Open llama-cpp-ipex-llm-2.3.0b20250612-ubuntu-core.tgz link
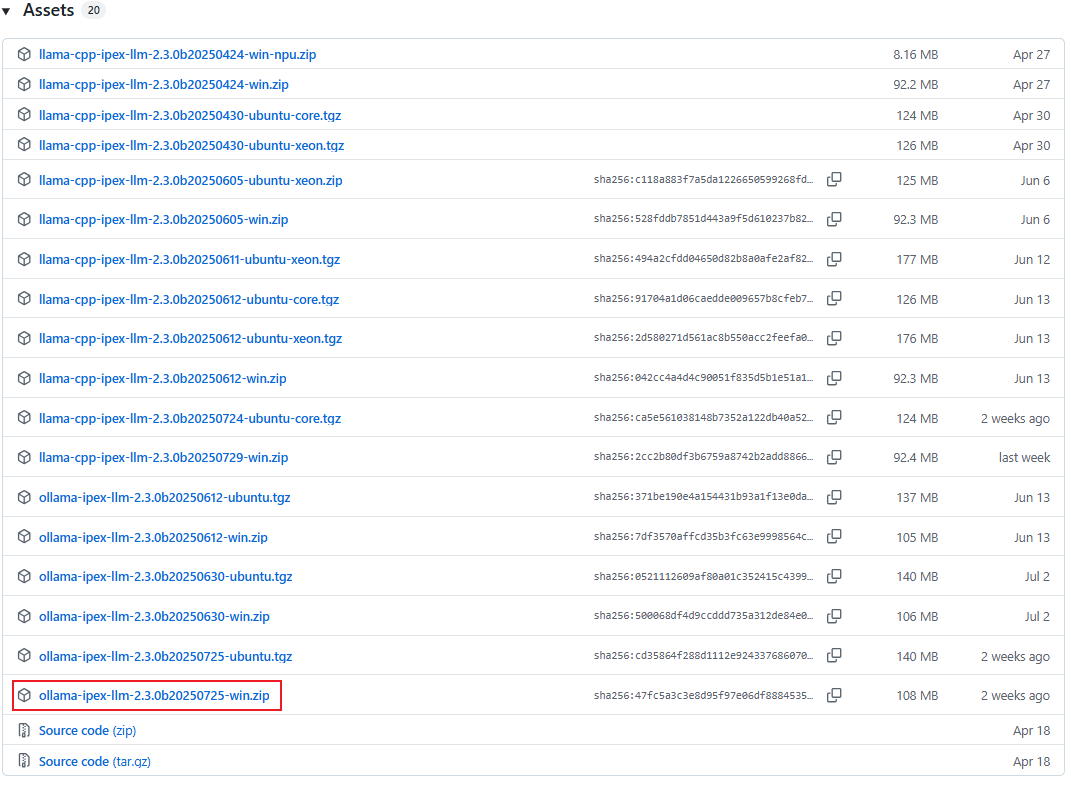 pos(189,299)
